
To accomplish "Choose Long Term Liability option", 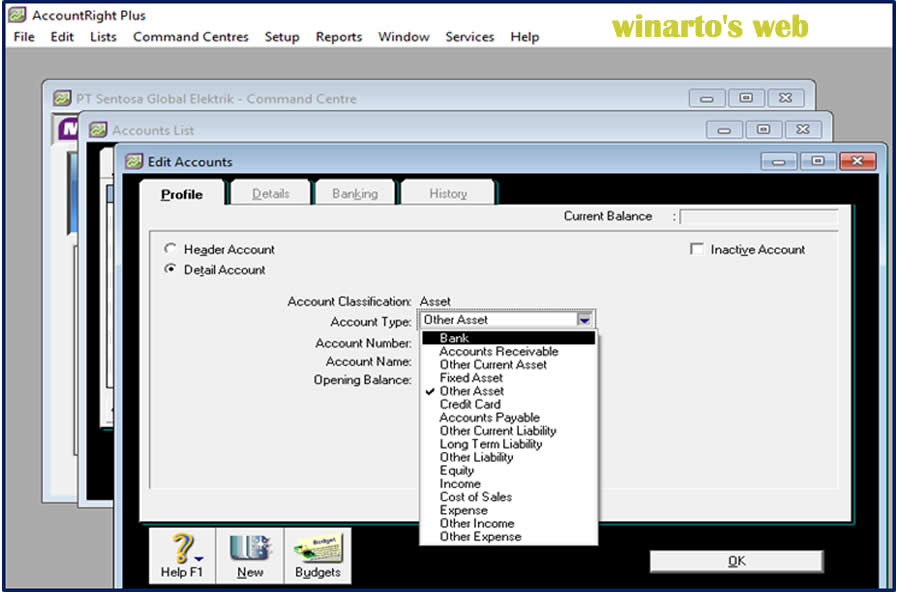I will click(509, 444).
